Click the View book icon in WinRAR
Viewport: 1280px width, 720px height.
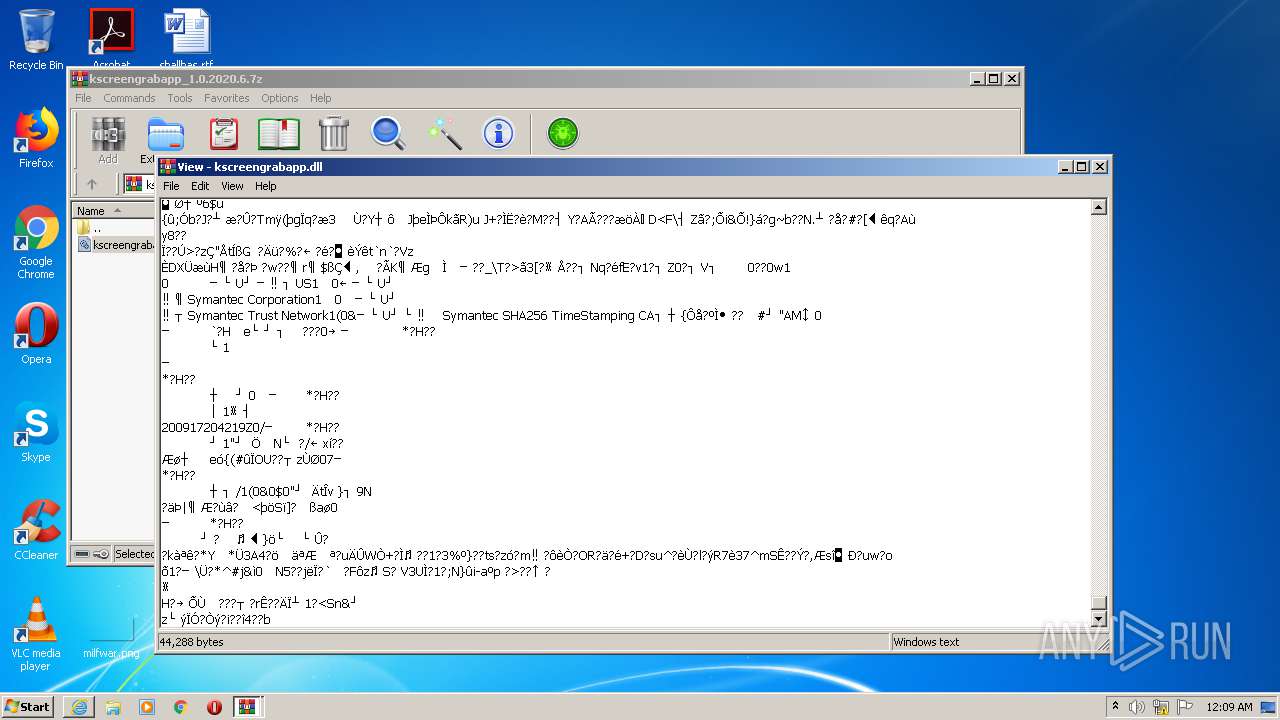point(279,133)
